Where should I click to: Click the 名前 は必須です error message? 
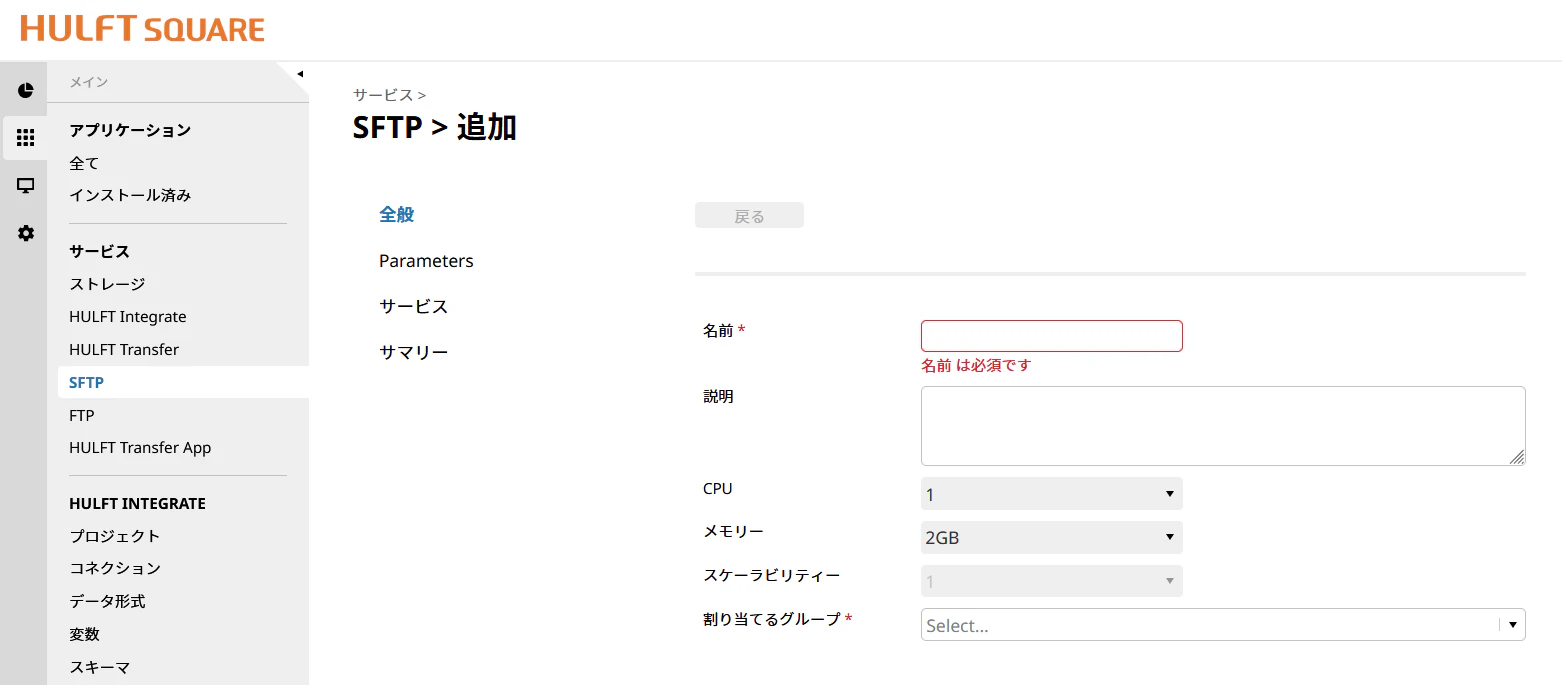coord(976,365)
